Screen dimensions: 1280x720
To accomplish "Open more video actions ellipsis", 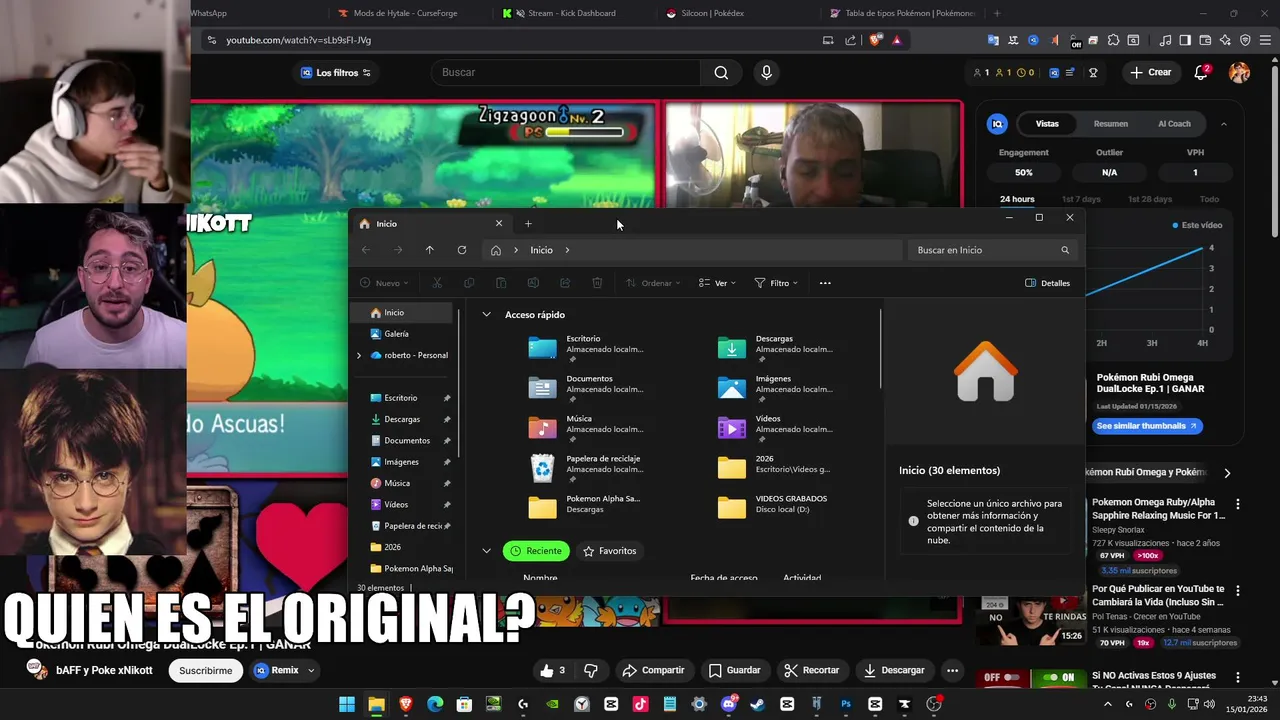I will click(952, 670).
